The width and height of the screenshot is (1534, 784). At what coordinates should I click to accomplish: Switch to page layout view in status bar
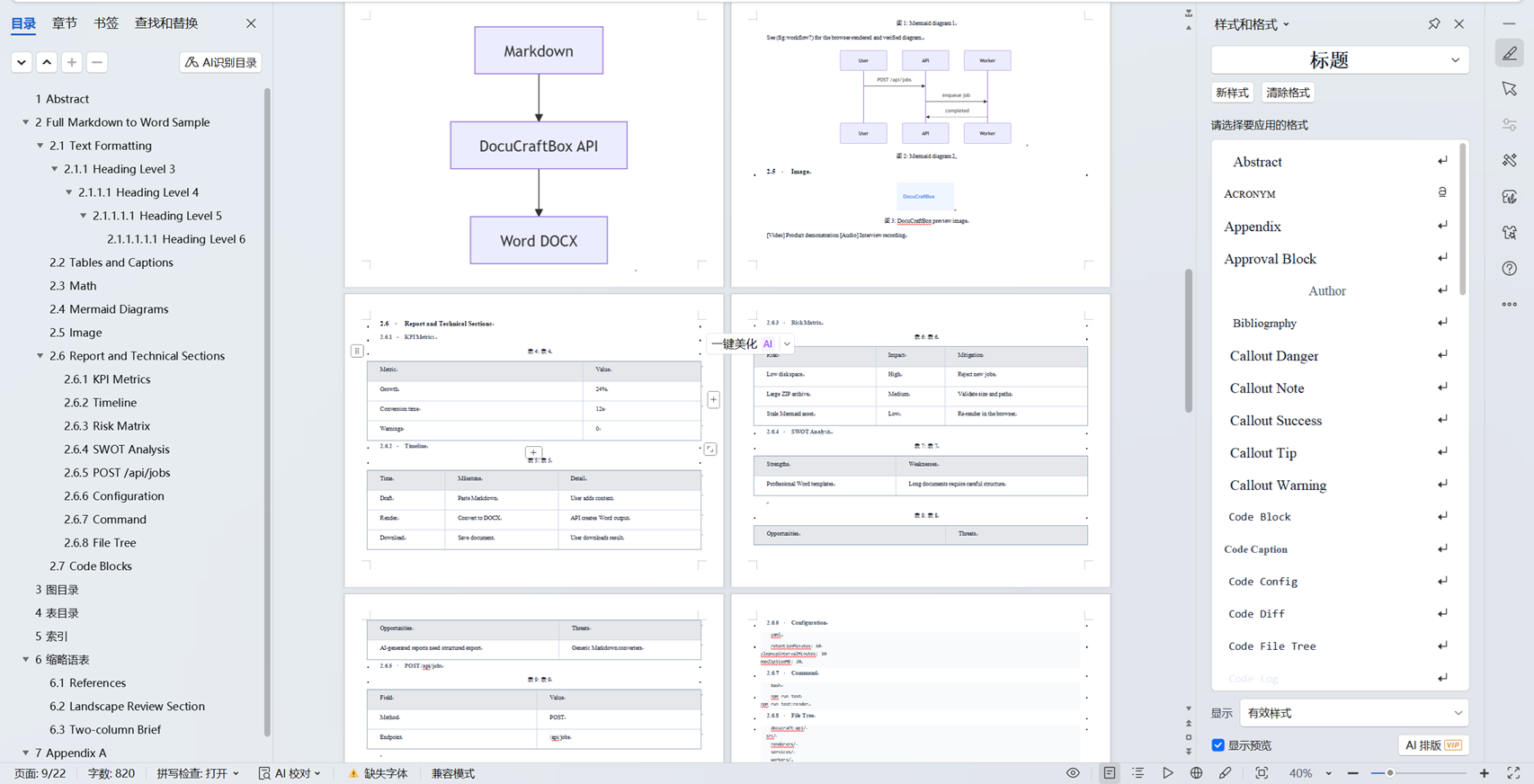point(1110,773)
